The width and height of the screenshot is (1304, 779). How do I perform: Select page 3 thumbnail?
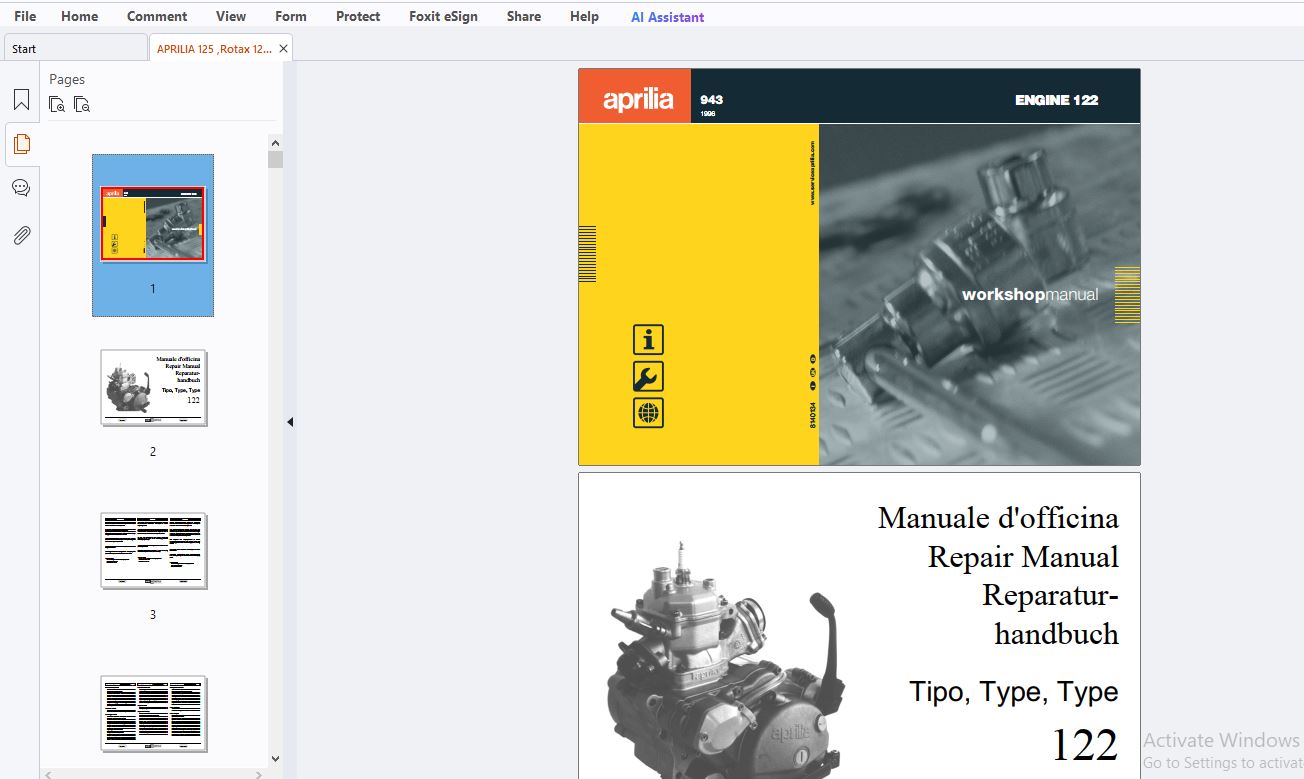point(153,550)
